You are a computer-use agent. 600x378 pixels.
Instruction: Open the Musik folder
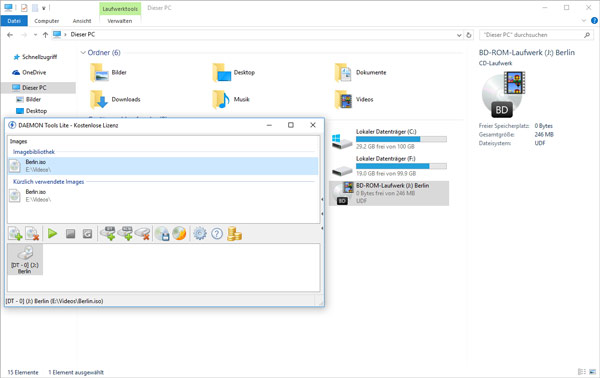click(x=231, y=99)
